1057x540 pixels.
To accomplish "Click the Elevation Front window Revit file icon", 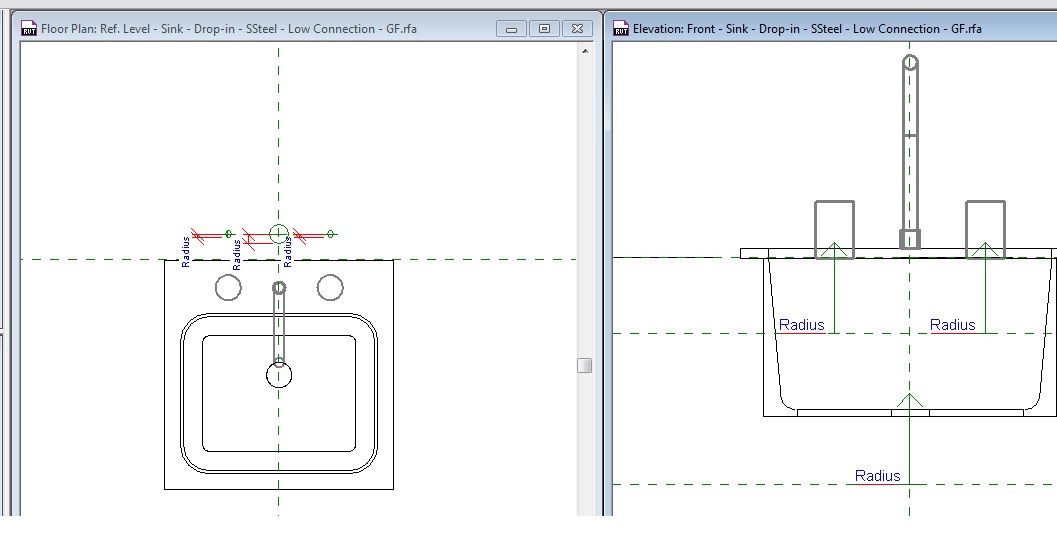I will coord(620,28).
